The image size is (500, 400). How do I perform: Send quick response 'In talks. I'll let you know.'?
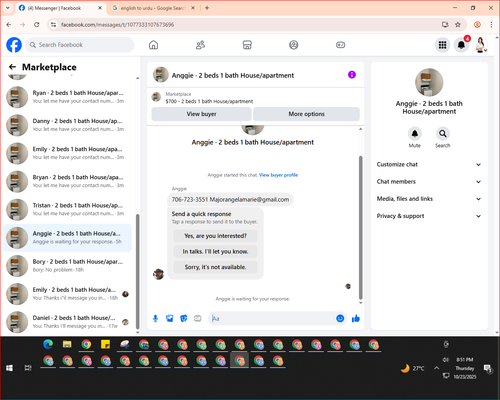point(215,252)
